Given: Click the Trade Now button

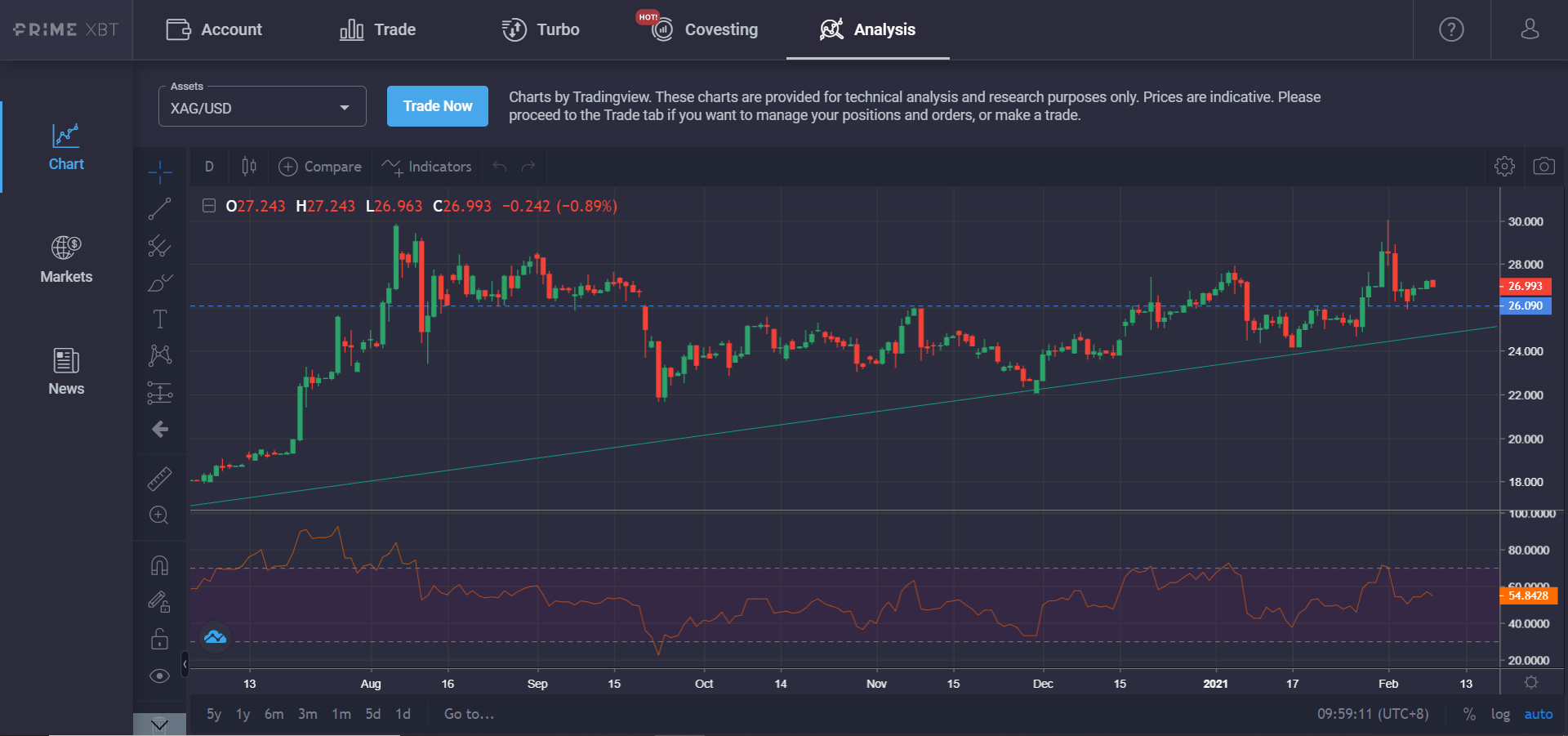Looking at the screenshot, I should 437,106.
